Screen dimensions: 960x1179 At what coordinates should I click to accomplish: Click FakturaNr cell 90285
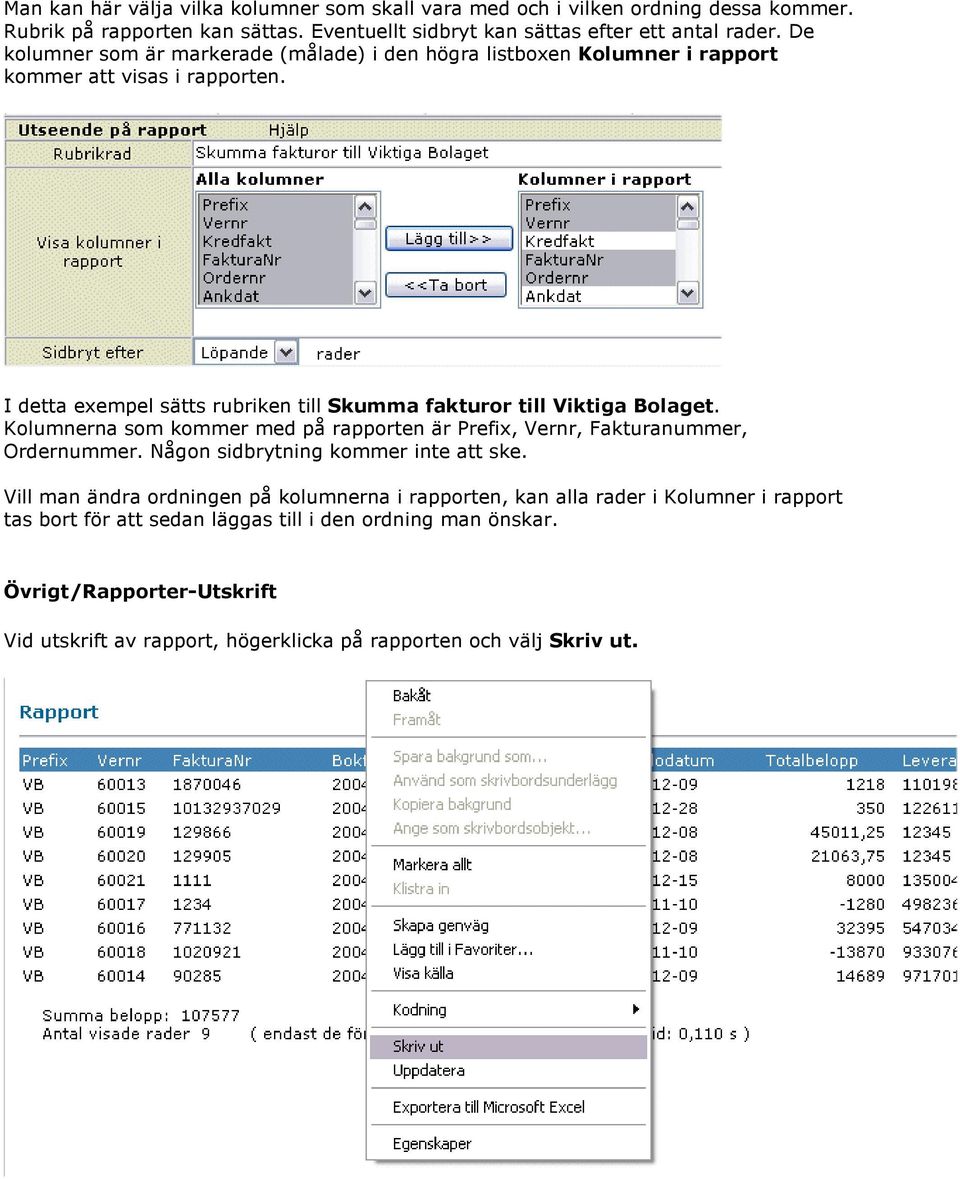point(197,976)
